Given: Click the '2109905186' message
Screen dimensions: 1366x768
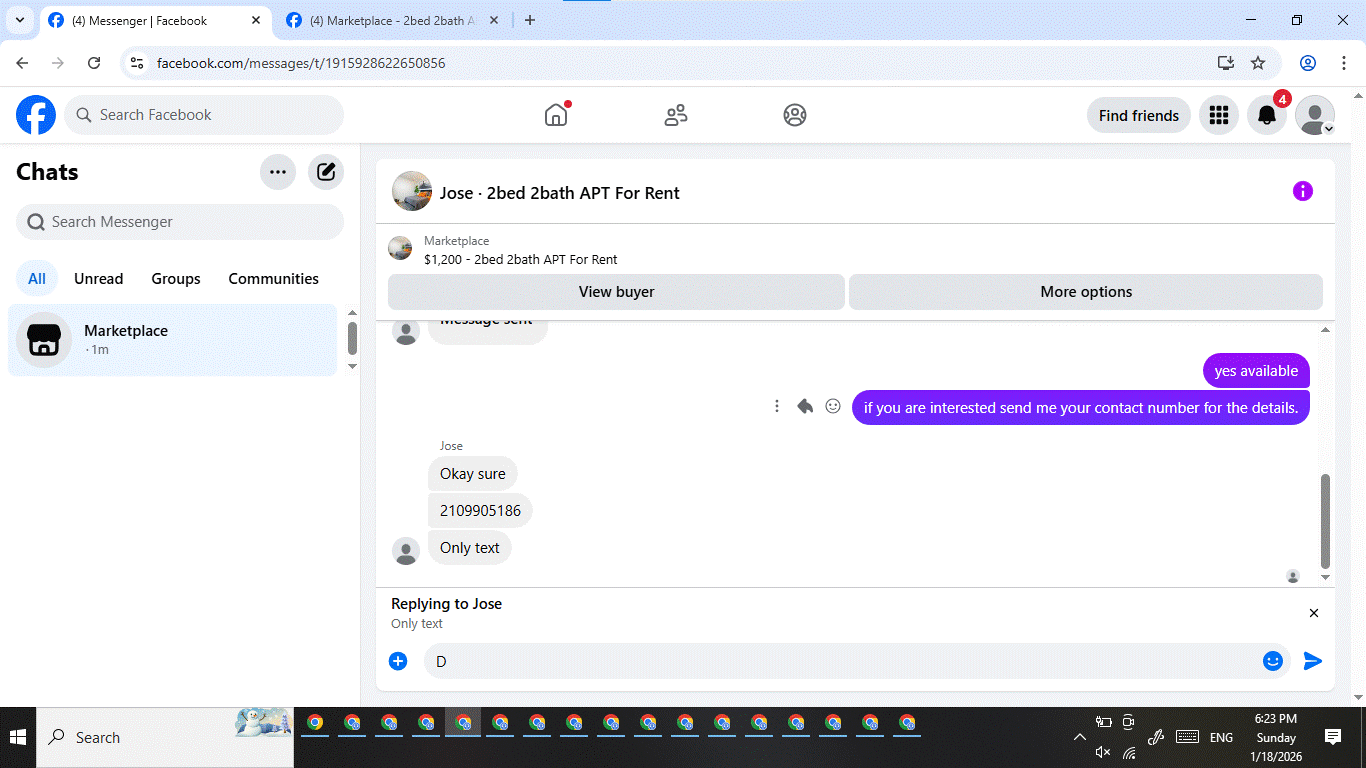Looking at the screenshot, I should point(480,511).
